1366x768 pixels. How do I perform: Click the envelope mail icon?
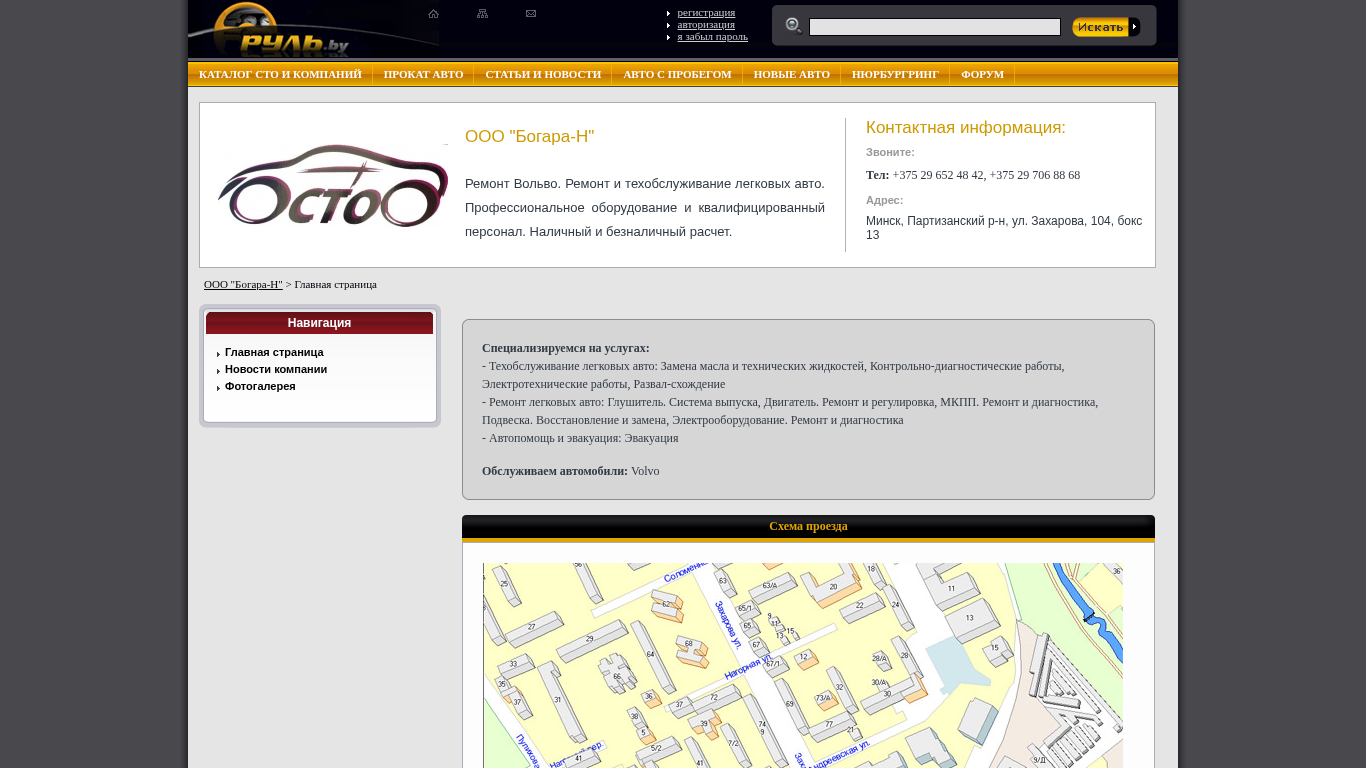[531, 14]
